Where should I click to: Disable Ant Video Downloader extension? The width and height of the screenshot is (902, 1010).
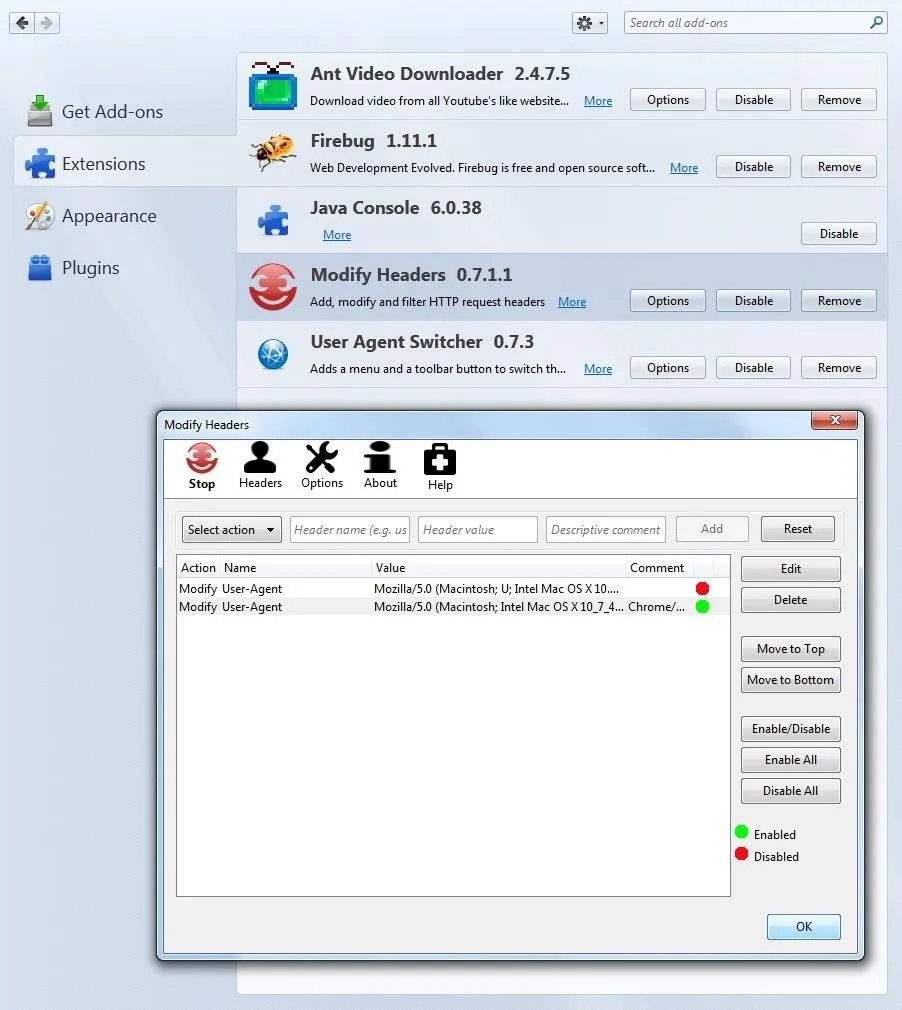click(x=753, y=100)
